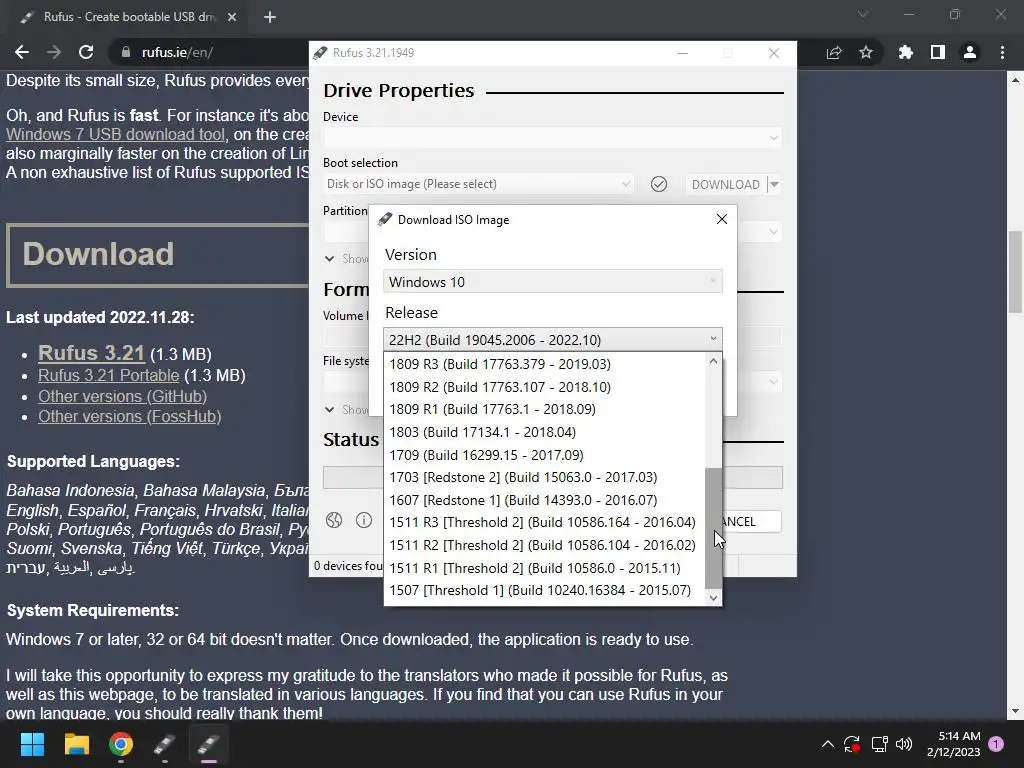1024x768 pixels.
Task: Click the taskbar clock showing 5:14 AM
Action: click(953, 744)
